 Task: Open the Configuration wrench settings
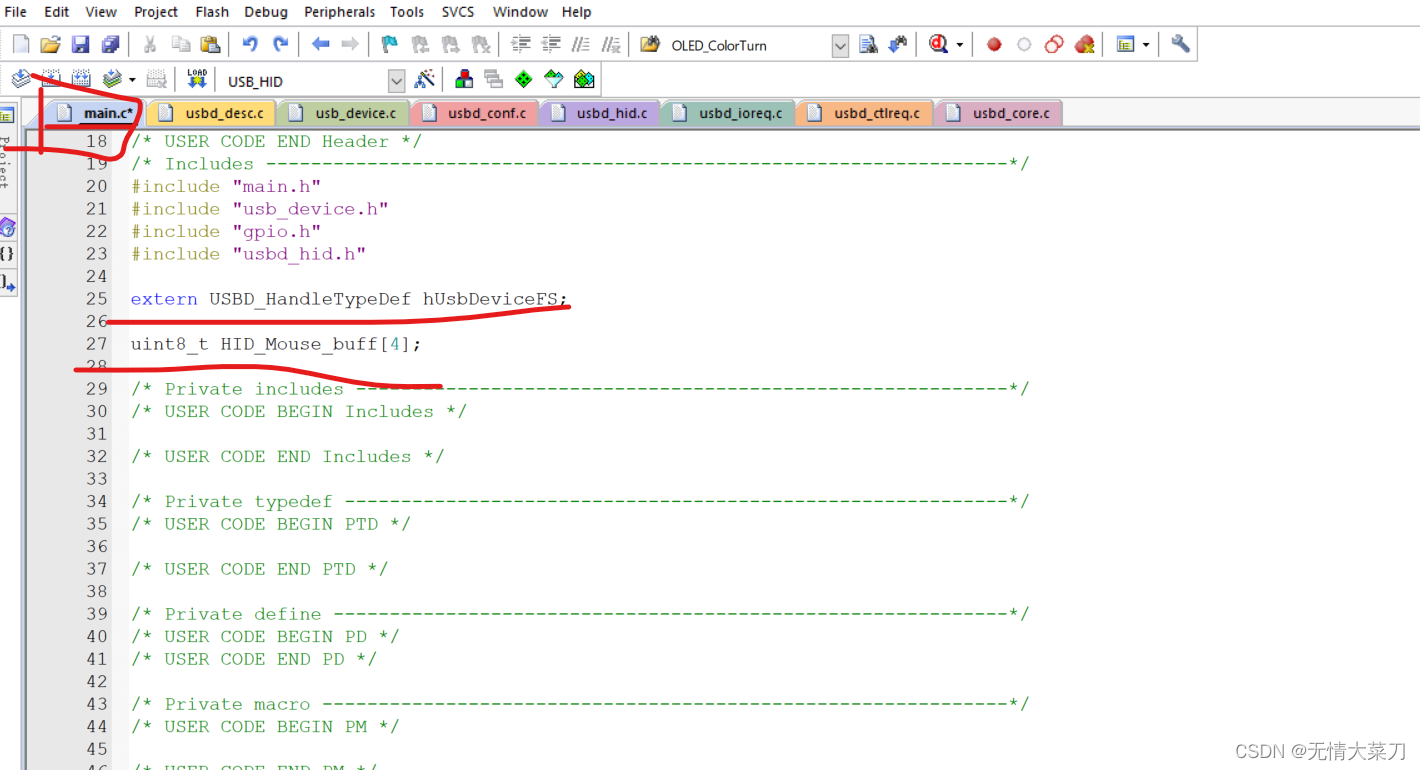pos(1180,45)
